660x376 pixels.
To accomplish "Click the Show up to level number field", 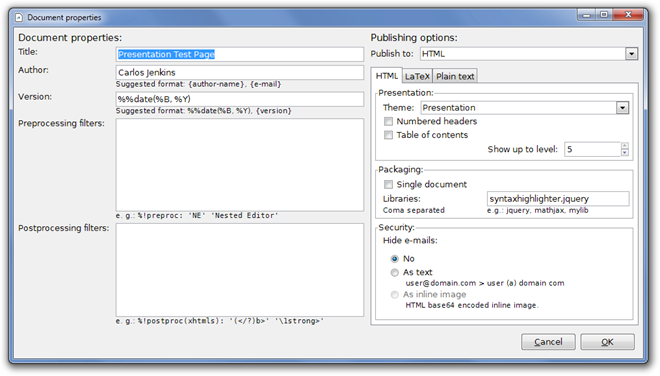I will pyautogui.click(x=592, y=149).
